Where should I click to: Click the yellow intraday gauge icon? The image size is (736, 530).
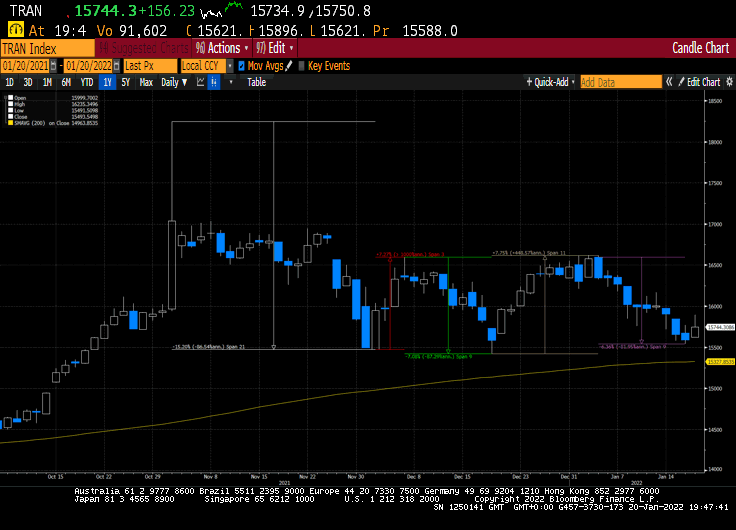(x=16, y=30)
